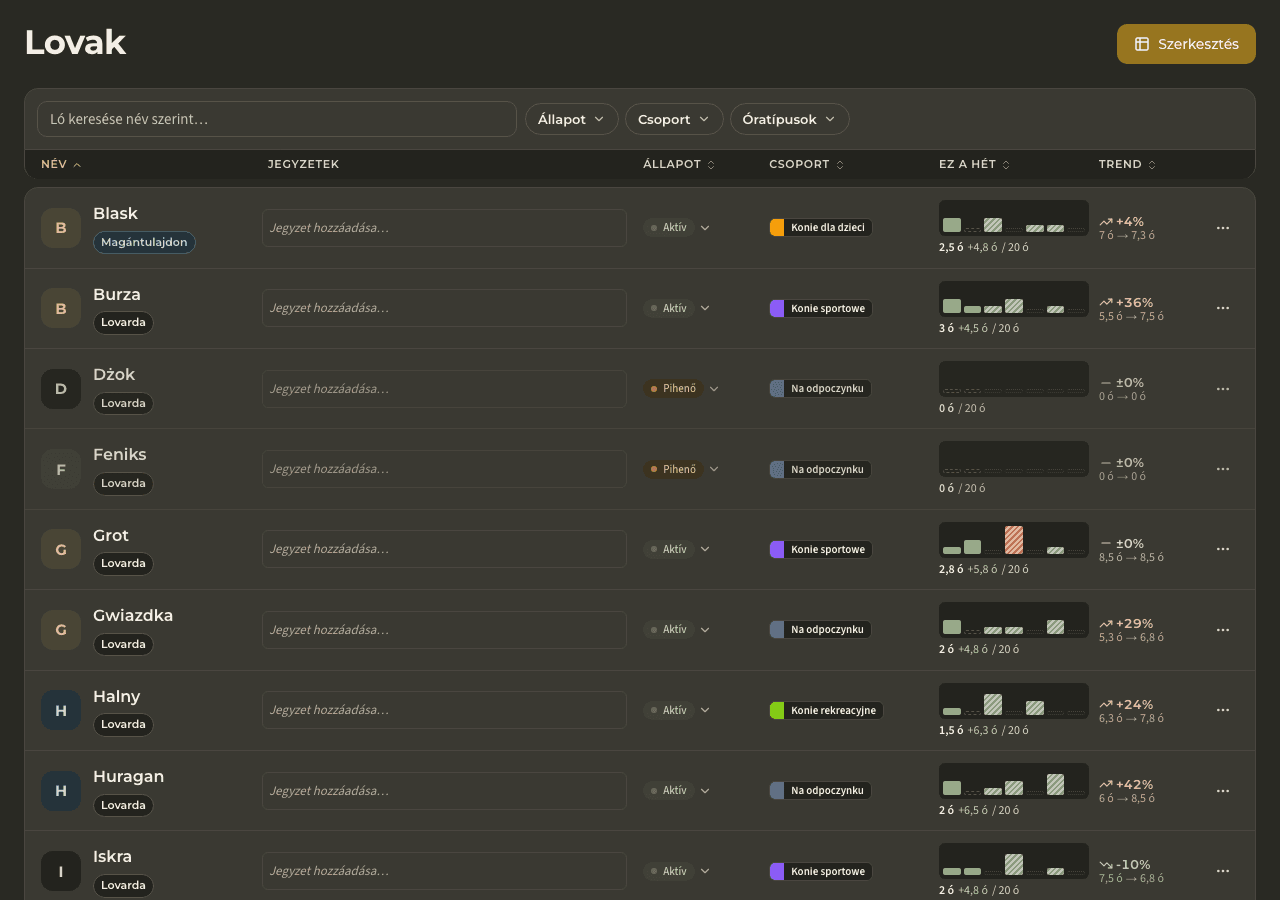Viewport: 1280px width, 900px height.
Task: Click the H avatar of Huragan
Action: pos(61,791)
